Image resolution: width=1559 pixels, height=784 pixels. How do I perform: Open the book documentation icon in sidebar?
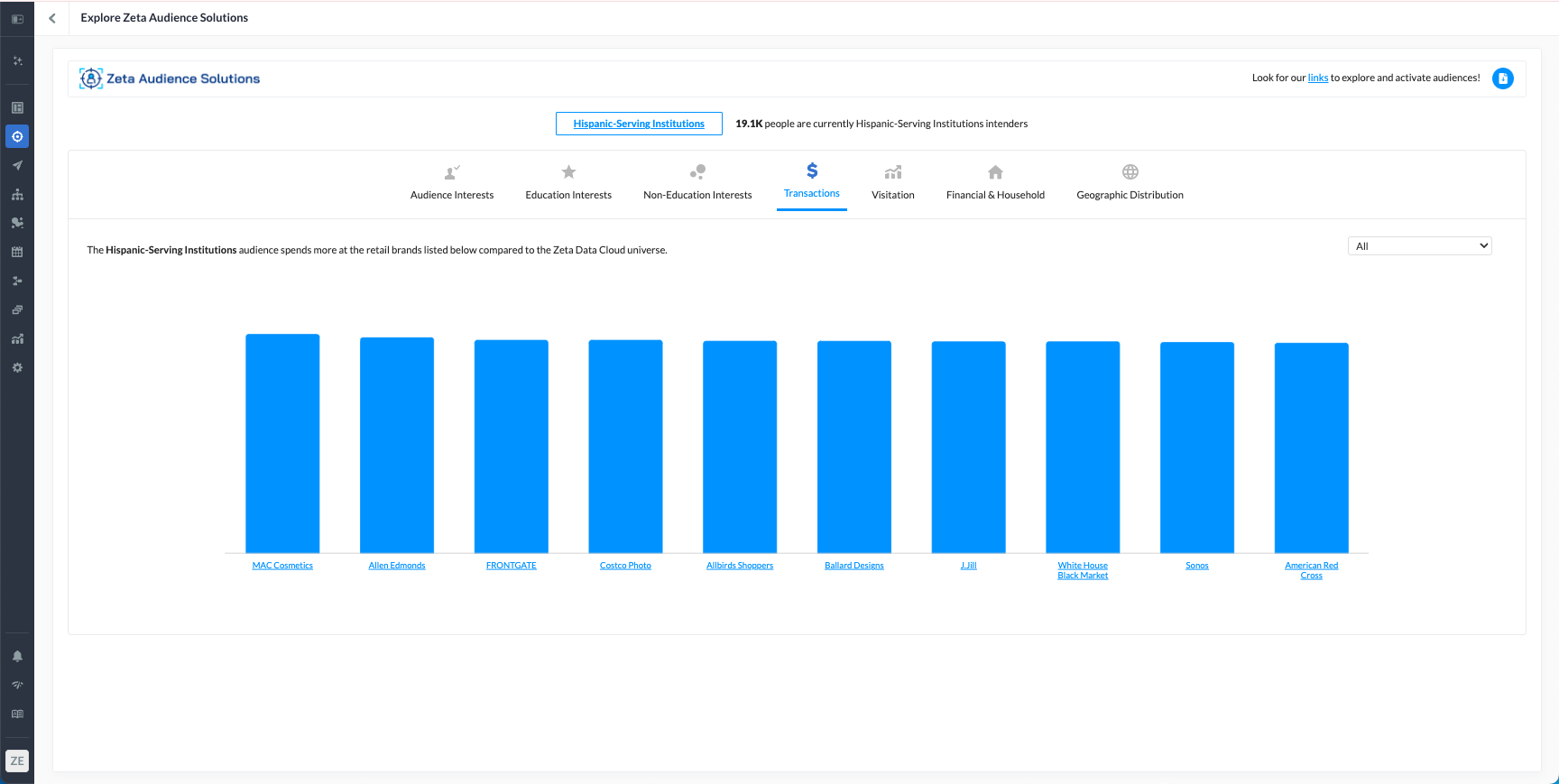pos(17,714)
